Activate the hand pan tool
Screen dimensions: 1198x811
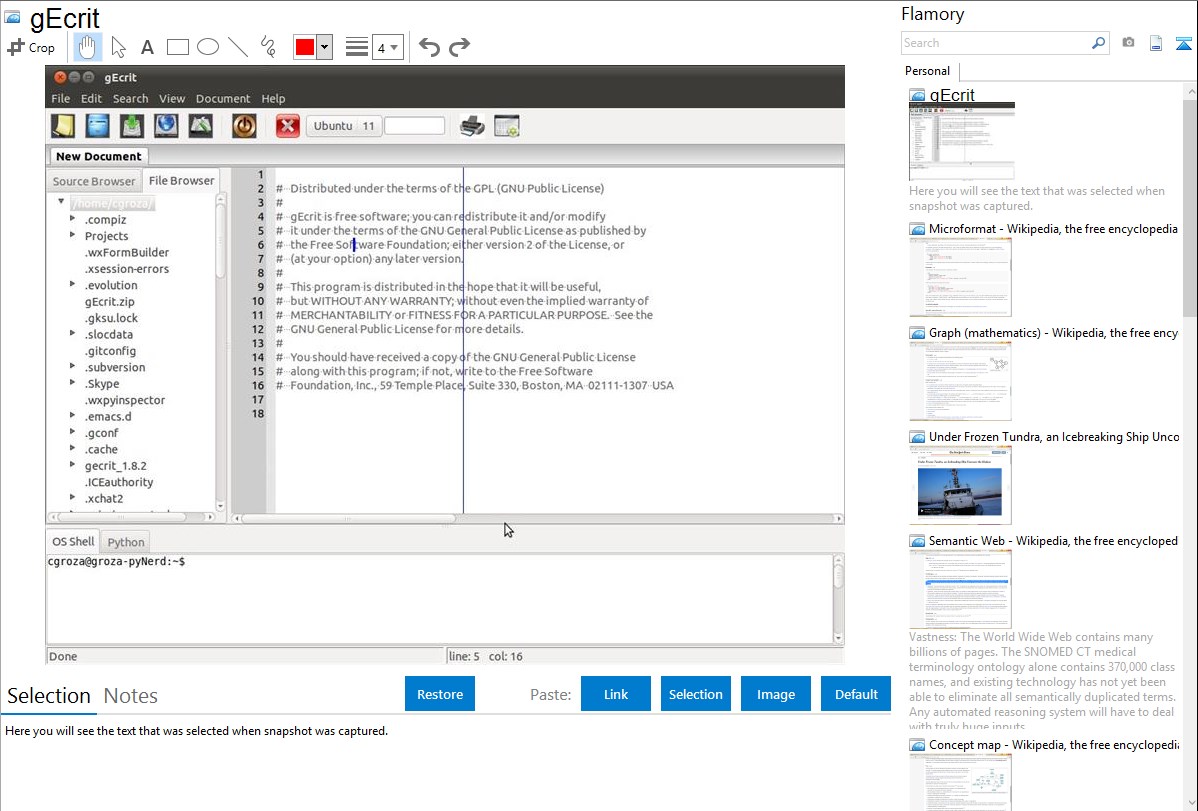(87, 47)
